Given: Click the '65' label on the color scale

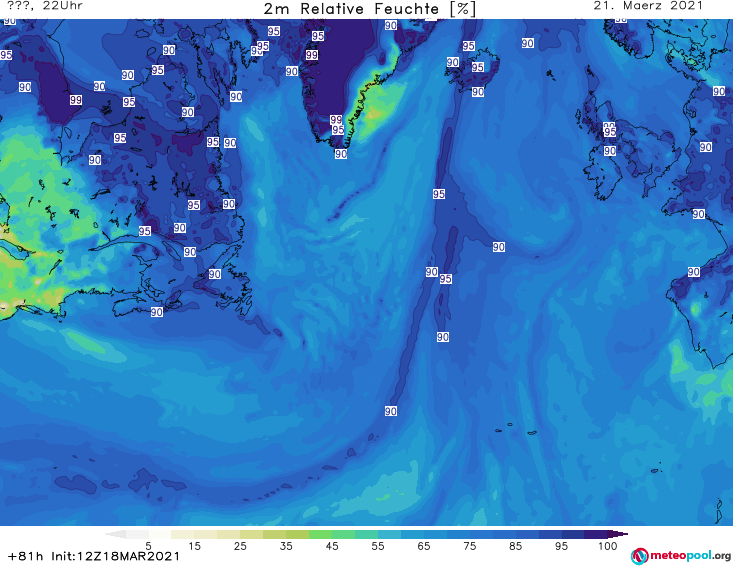Looking at the screenshot, I should coord(424,546).
